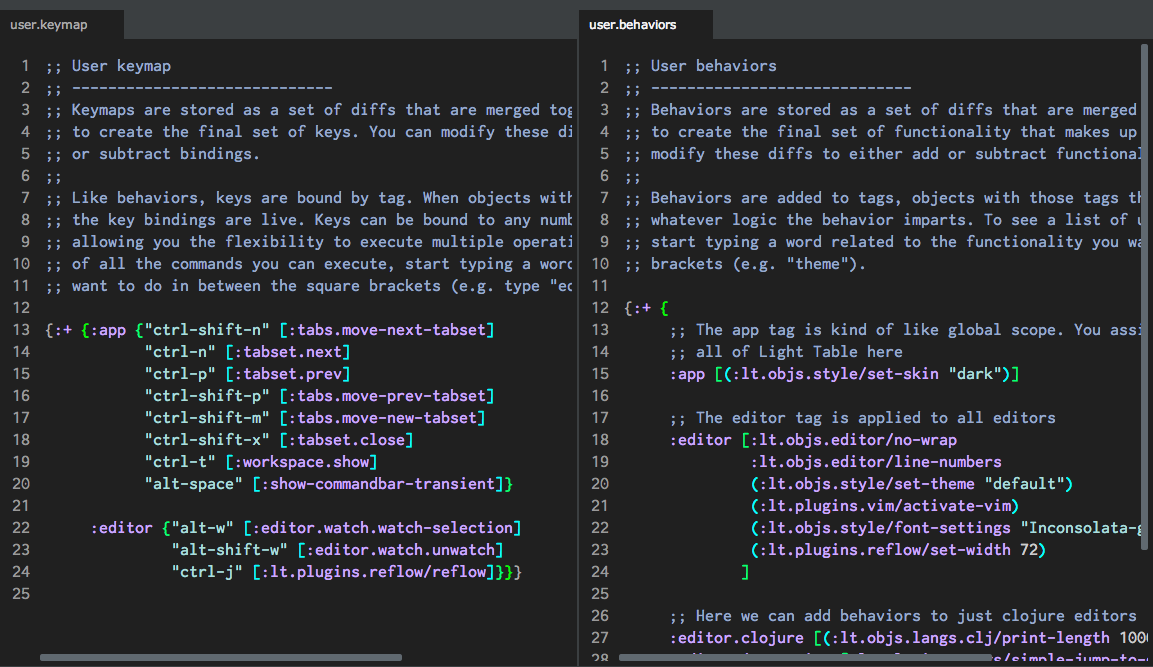
Task: Click the :lt.objs.editor/no-wrap behavior
Action: tap(853, 440)
